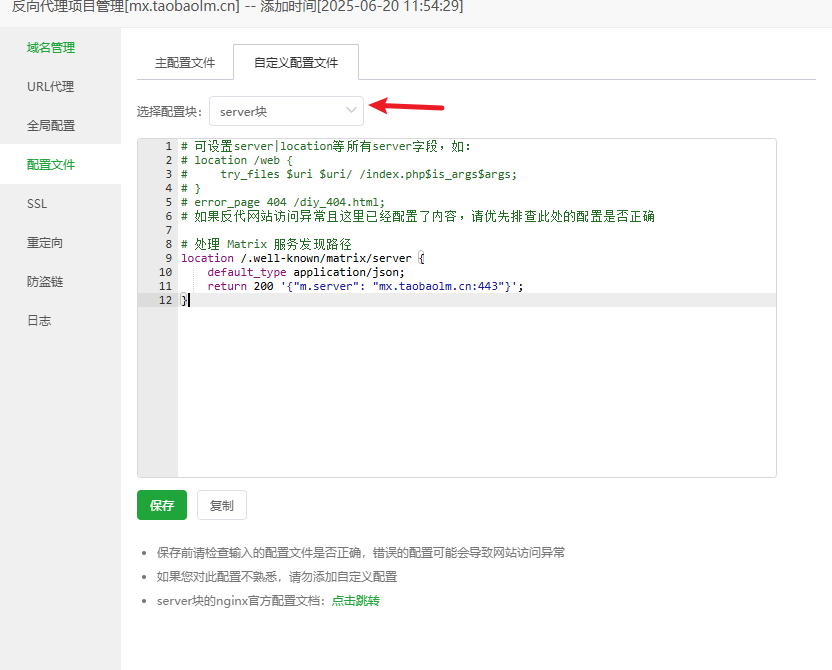Click line number 9 in gutter
This screenshot has width=832, height=670.
click(166, 258)
